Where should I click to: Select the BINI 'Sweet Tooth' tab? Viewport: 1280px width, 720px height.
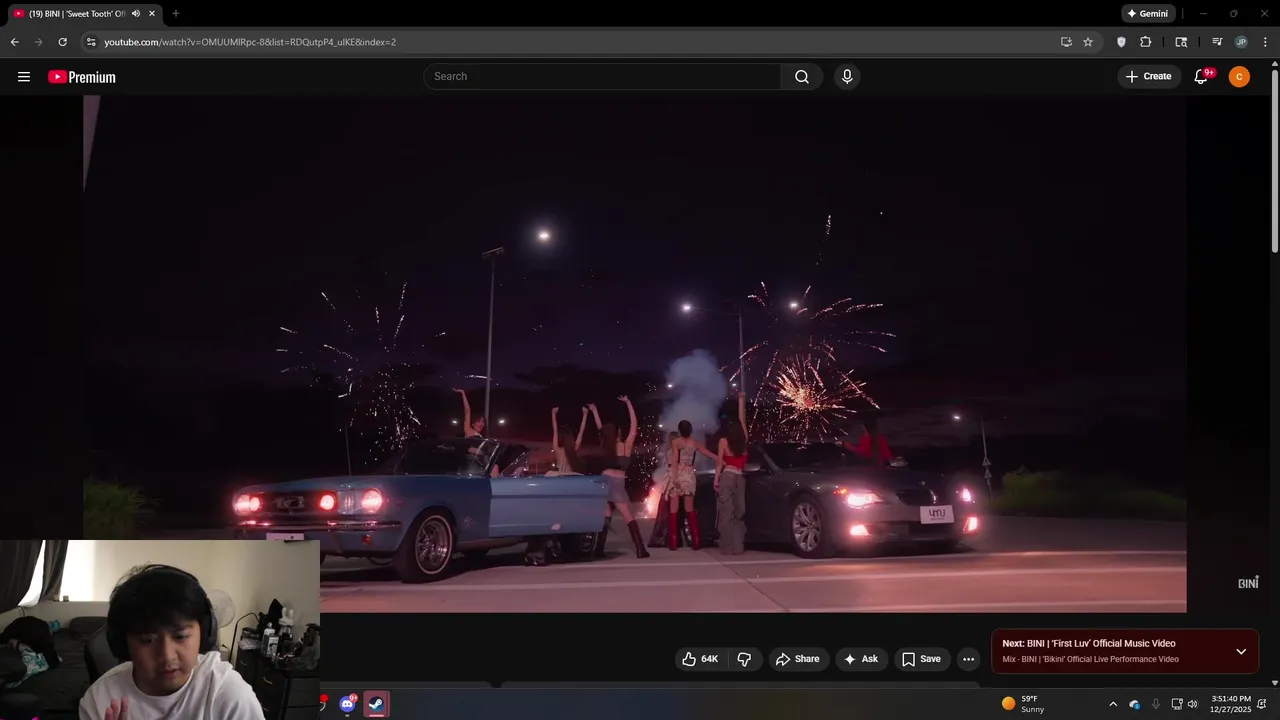(x=77, y=14)
